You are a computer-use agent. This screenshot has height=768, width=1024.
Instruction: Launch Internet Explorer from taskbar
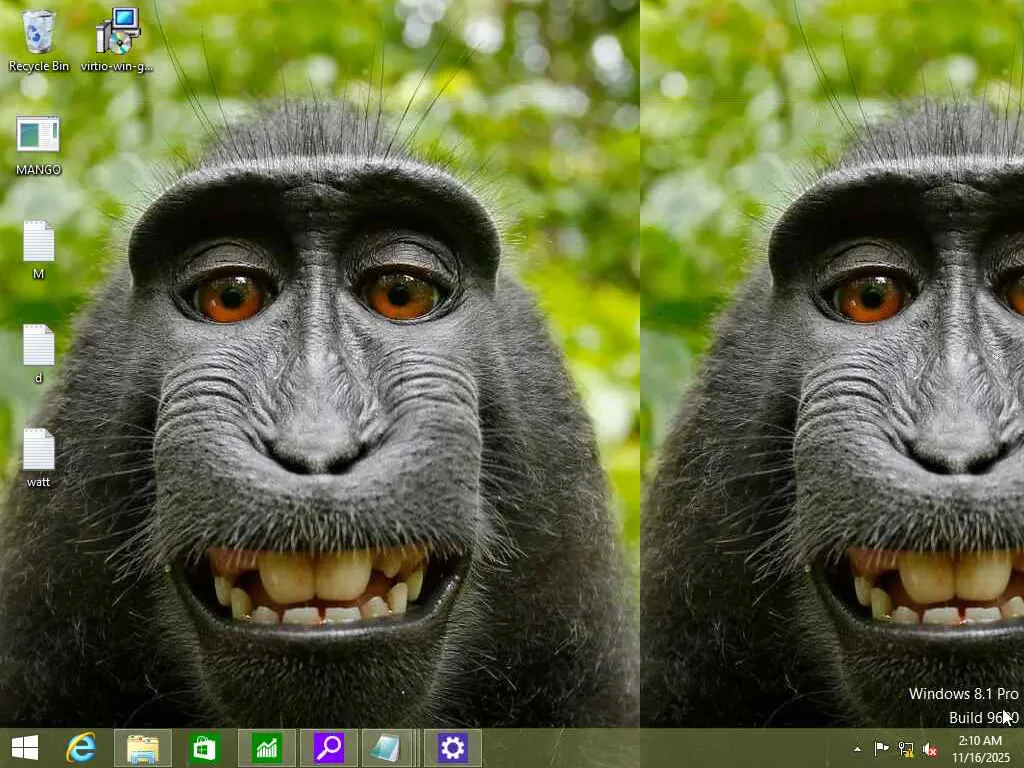(x=81, y=748)
